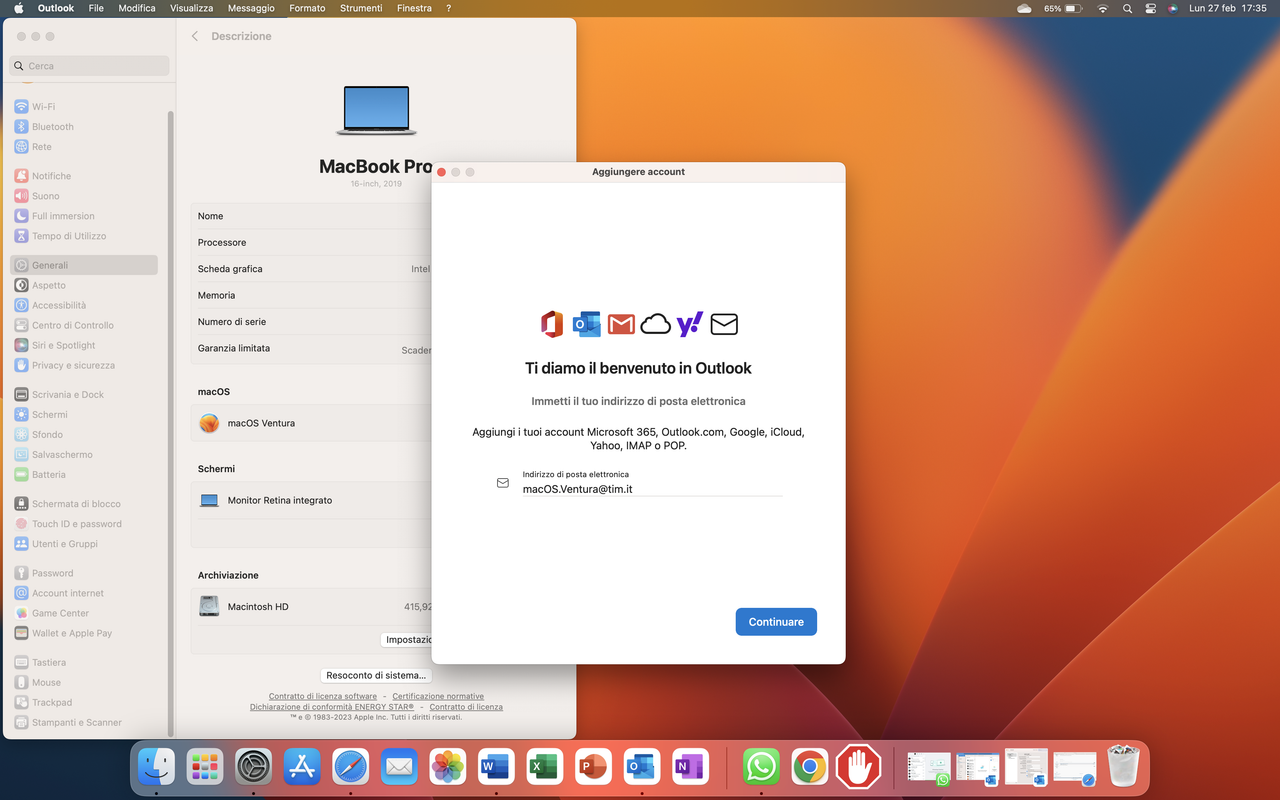This screenshot has height=800, width=1280.
Task: Click the Cerca search field in Settings
Action: click(x=89, y=66)
